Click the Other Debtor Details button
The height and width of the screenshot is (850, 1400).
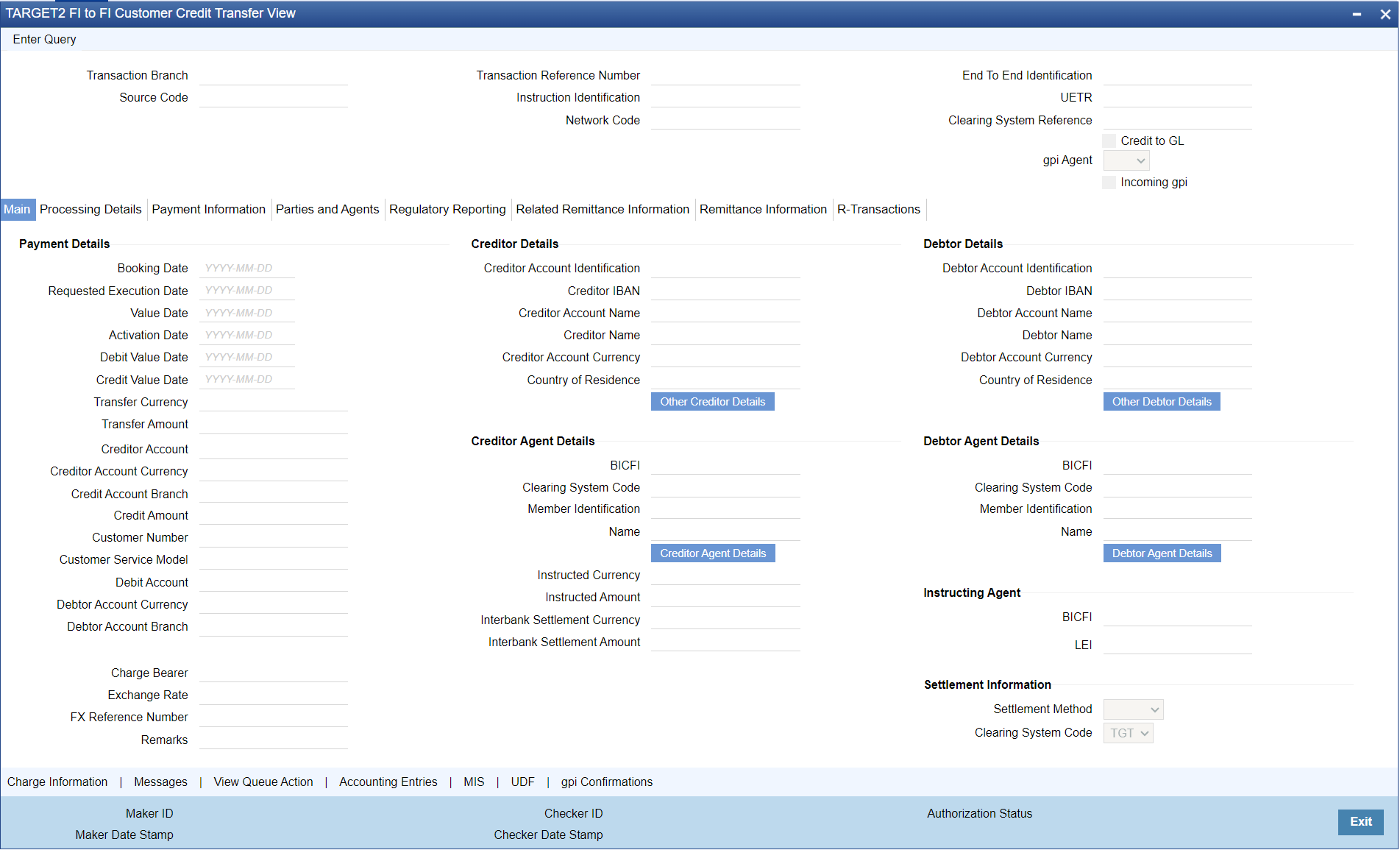(x=1162, y=402)
